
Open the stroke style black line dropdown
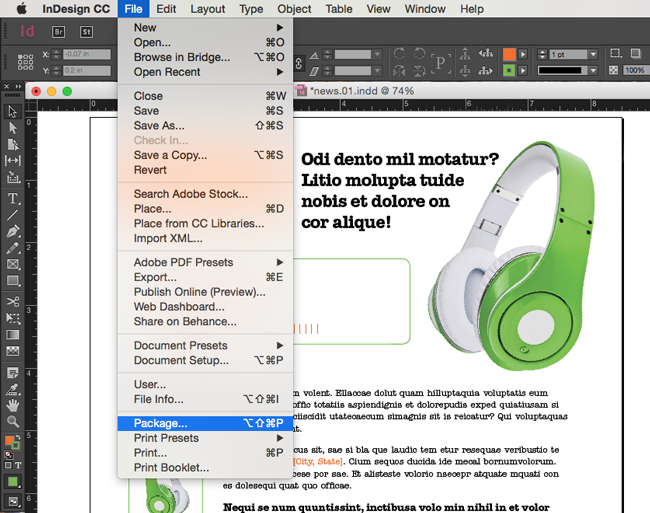[593, 70]
